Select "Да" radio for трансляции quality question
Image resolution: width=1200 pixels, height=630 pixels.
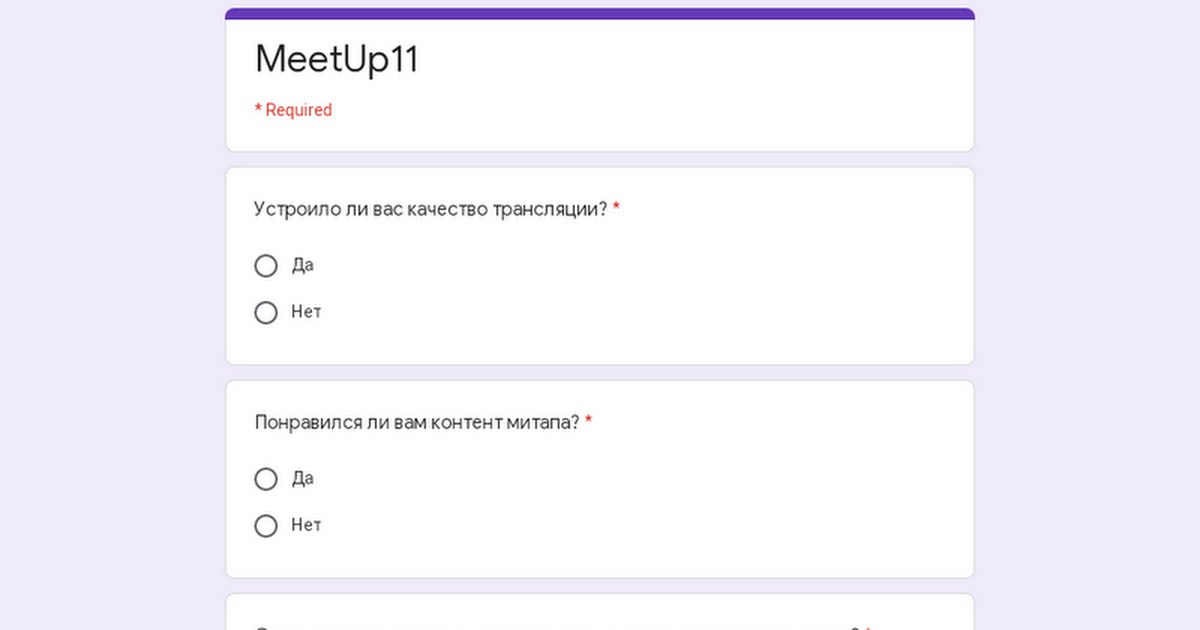[266, 266]
